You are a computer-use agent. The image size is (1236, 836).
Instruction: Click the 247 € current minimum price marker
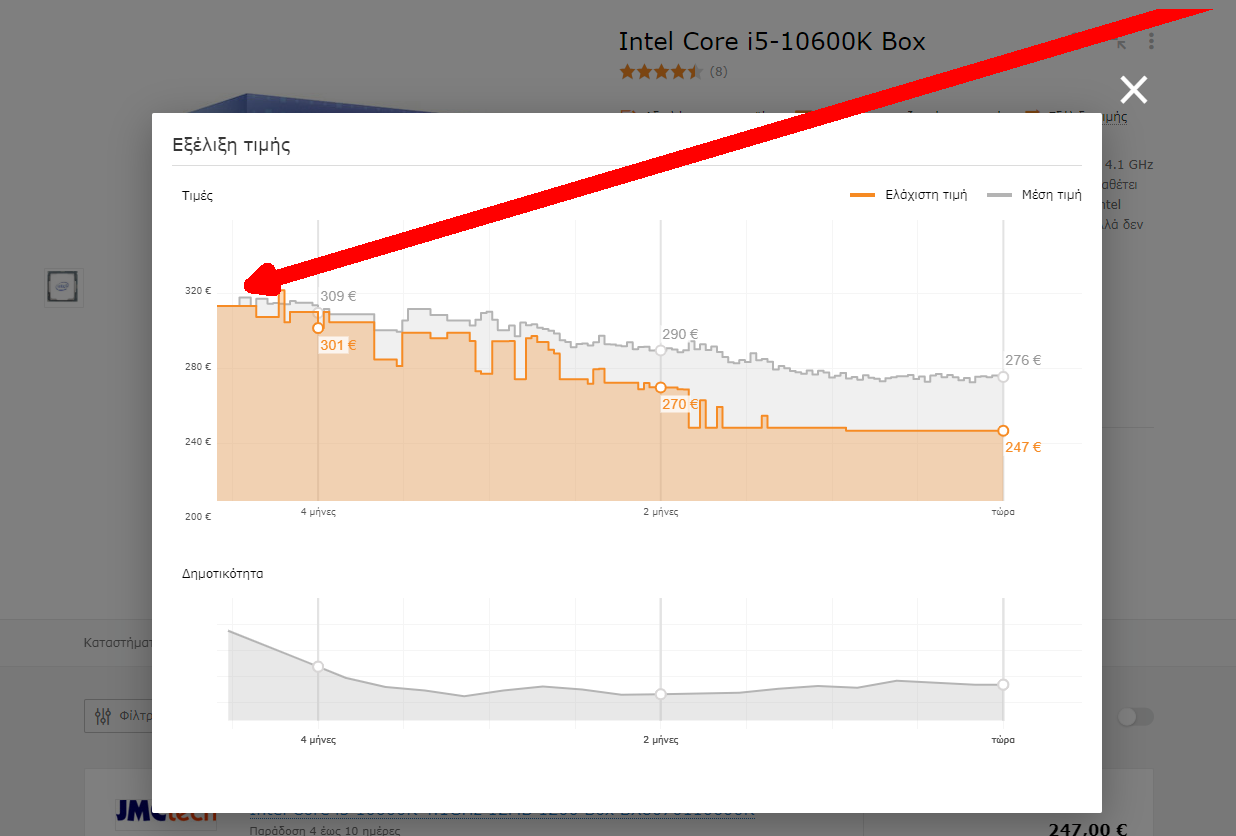(1003, 431)
